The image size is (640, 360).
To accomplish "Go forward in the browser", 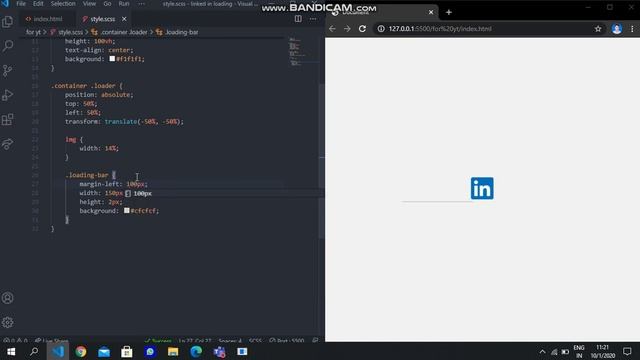I will [x=347, y=29].
